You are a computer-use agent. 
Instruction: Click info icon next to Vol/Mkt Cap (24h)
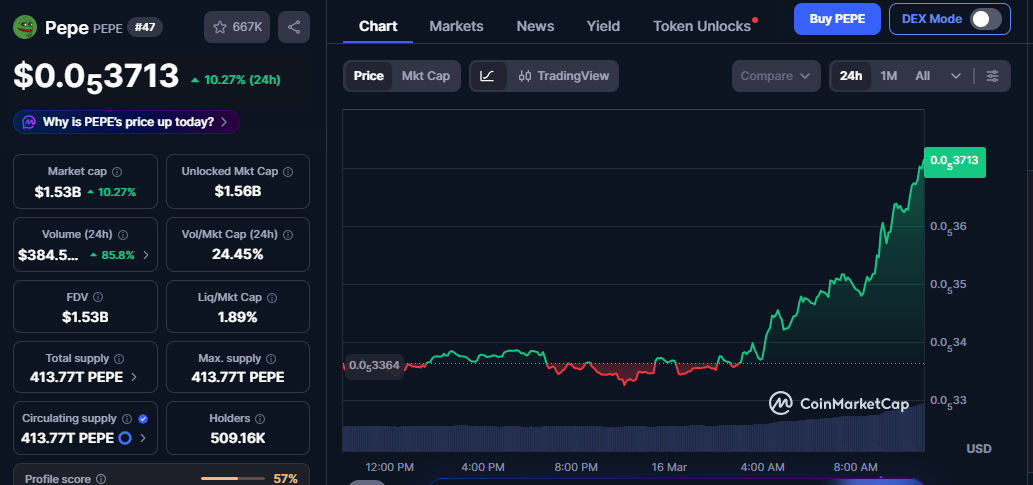(288, 235)
